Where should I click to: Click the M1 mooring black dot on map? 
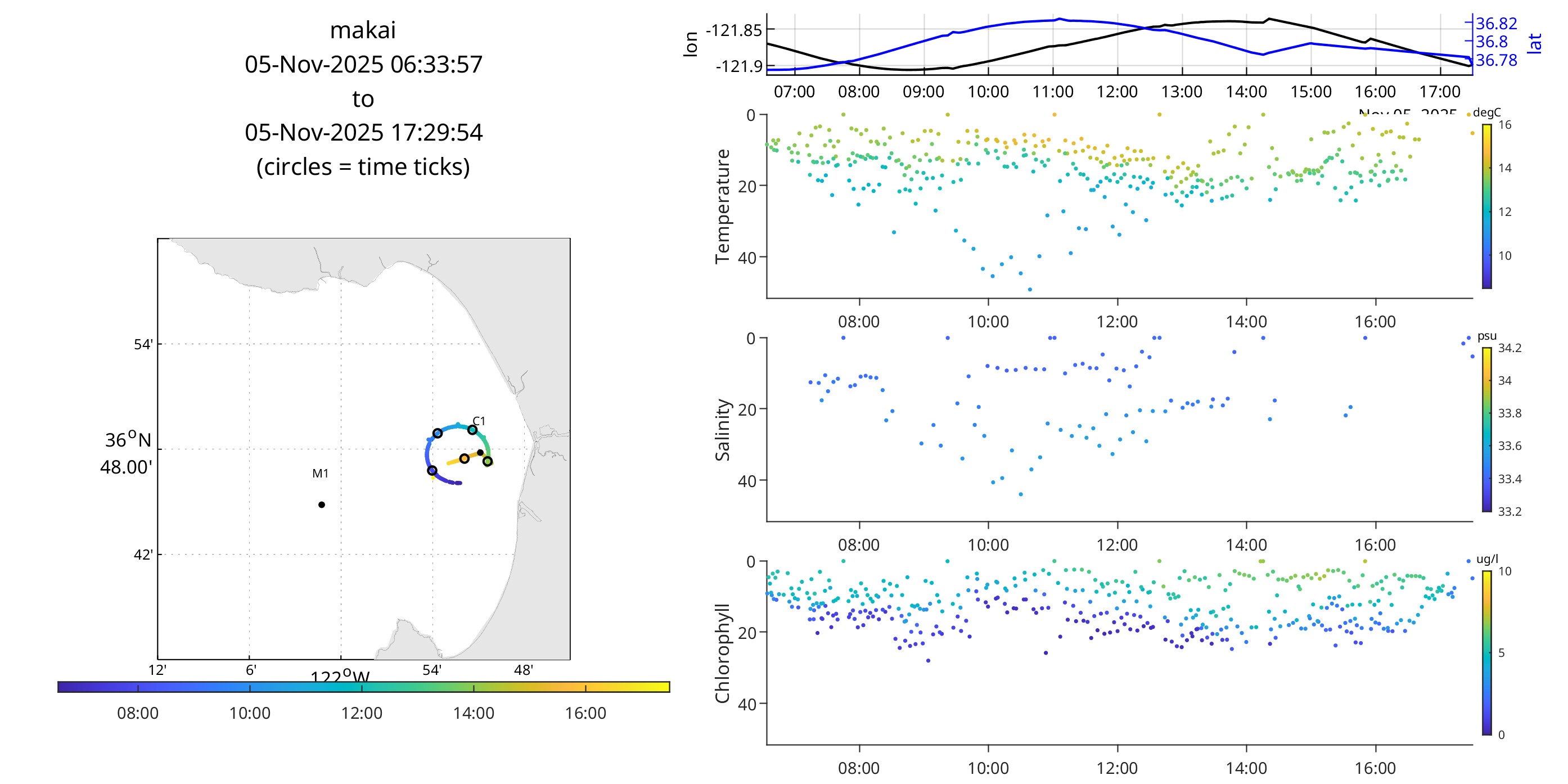(x=321, y=504)
